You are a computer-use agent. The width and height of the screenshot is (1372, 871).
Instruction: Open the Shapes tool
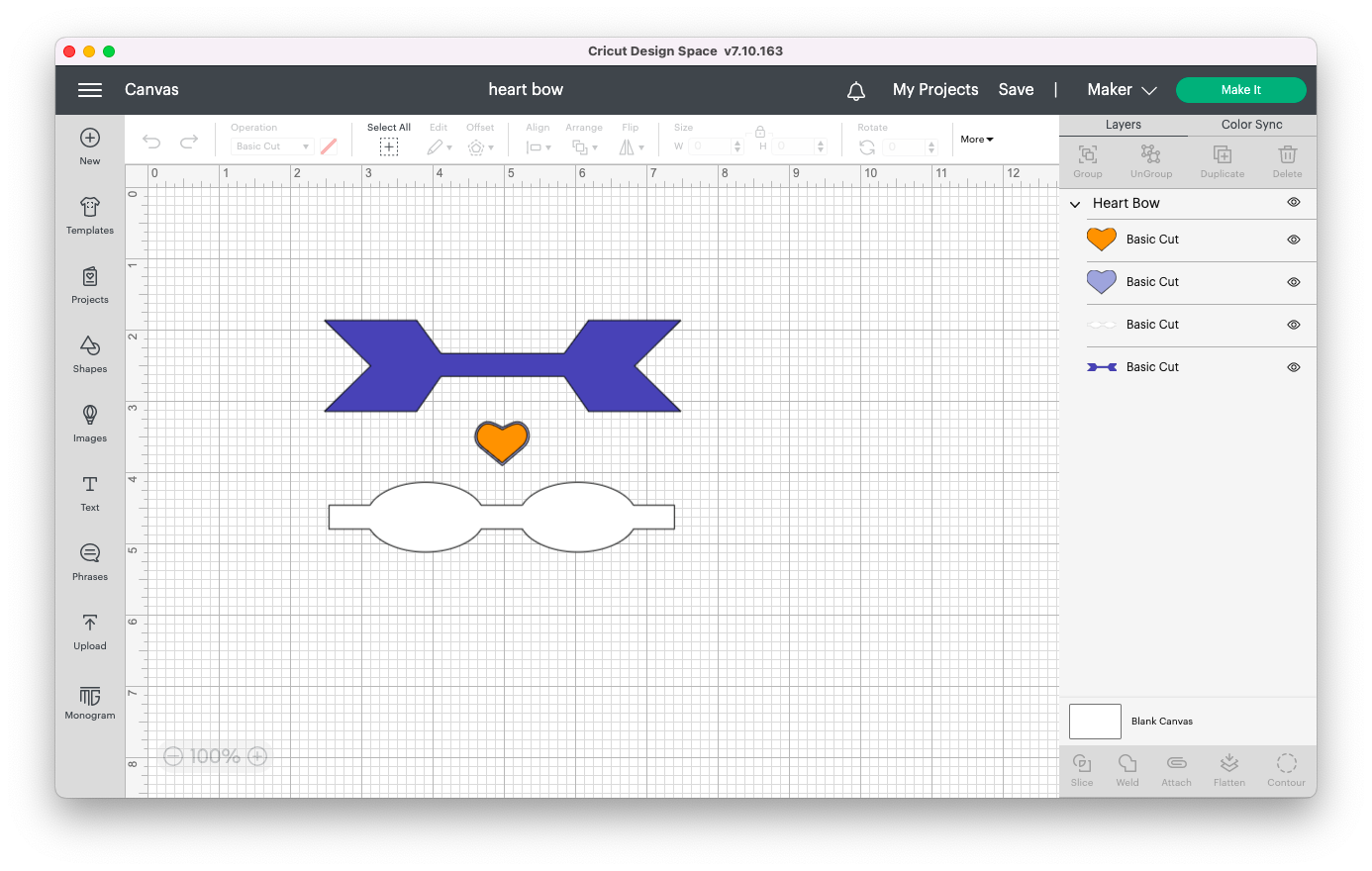point(90,352)
